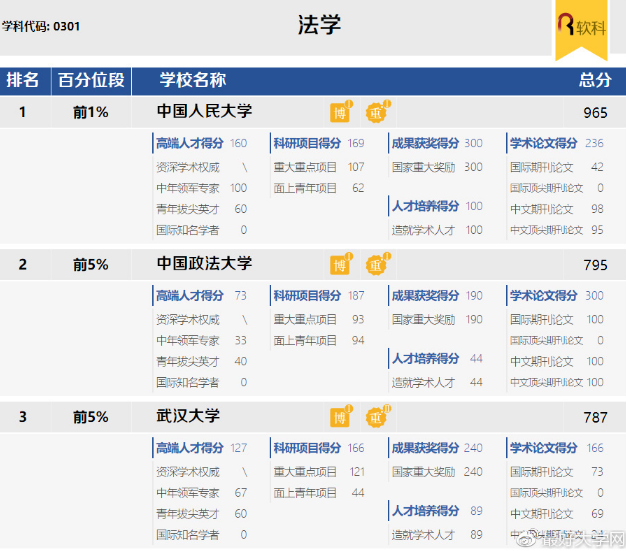Click 中年领军专家 100 row
The height and width of the screenshot is (551, 626).
(201, 188)
